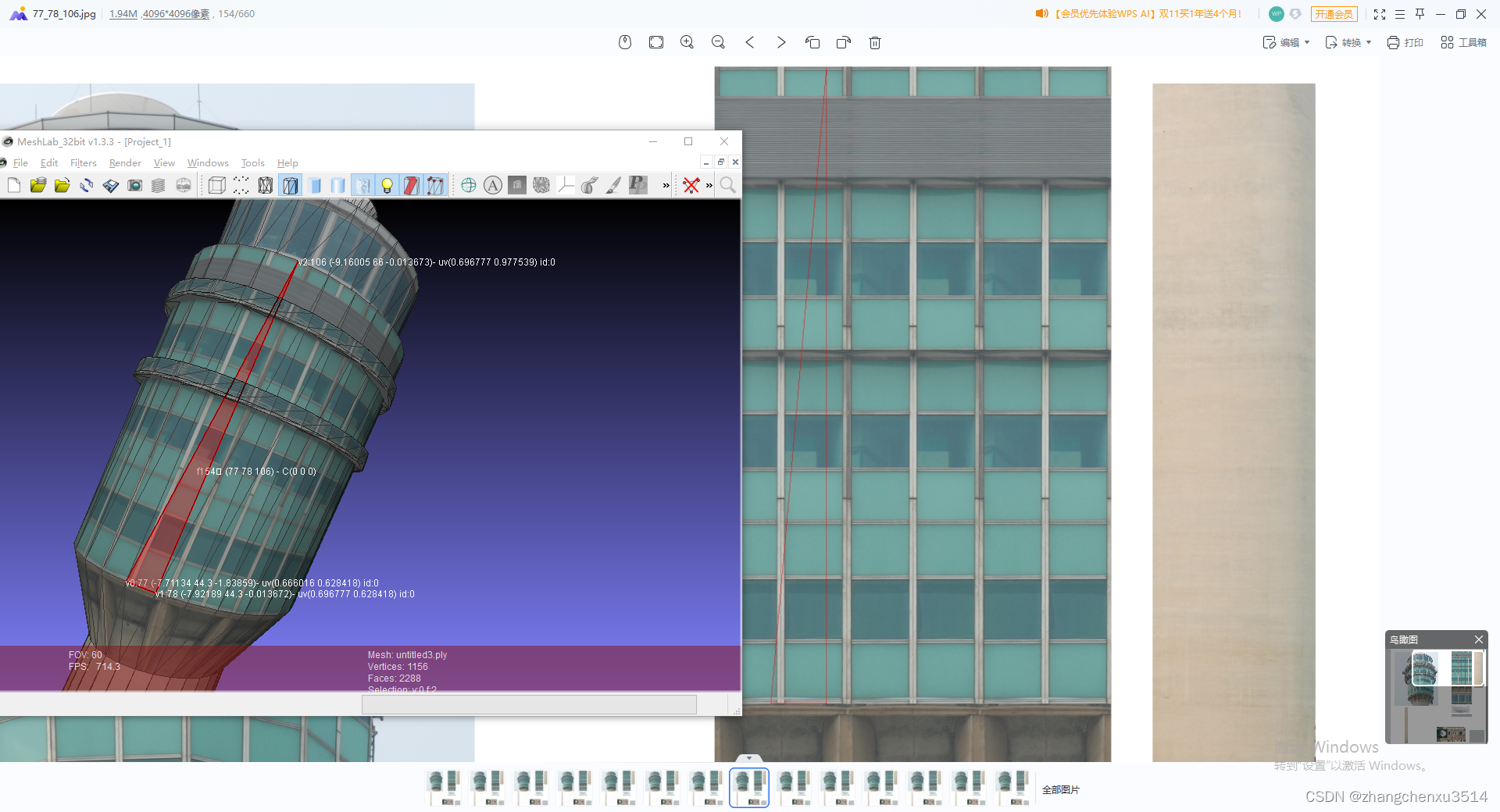Go to the next image
Image resolution: width=1500 pixels, height=812 pixels.
781,42
